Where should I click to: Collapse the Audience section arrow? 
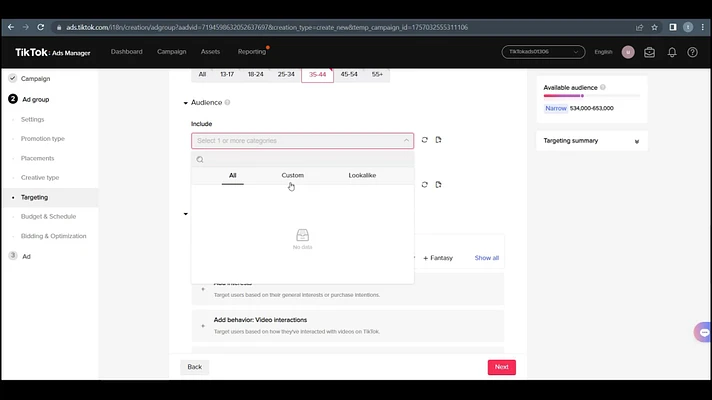pos(186,103)
